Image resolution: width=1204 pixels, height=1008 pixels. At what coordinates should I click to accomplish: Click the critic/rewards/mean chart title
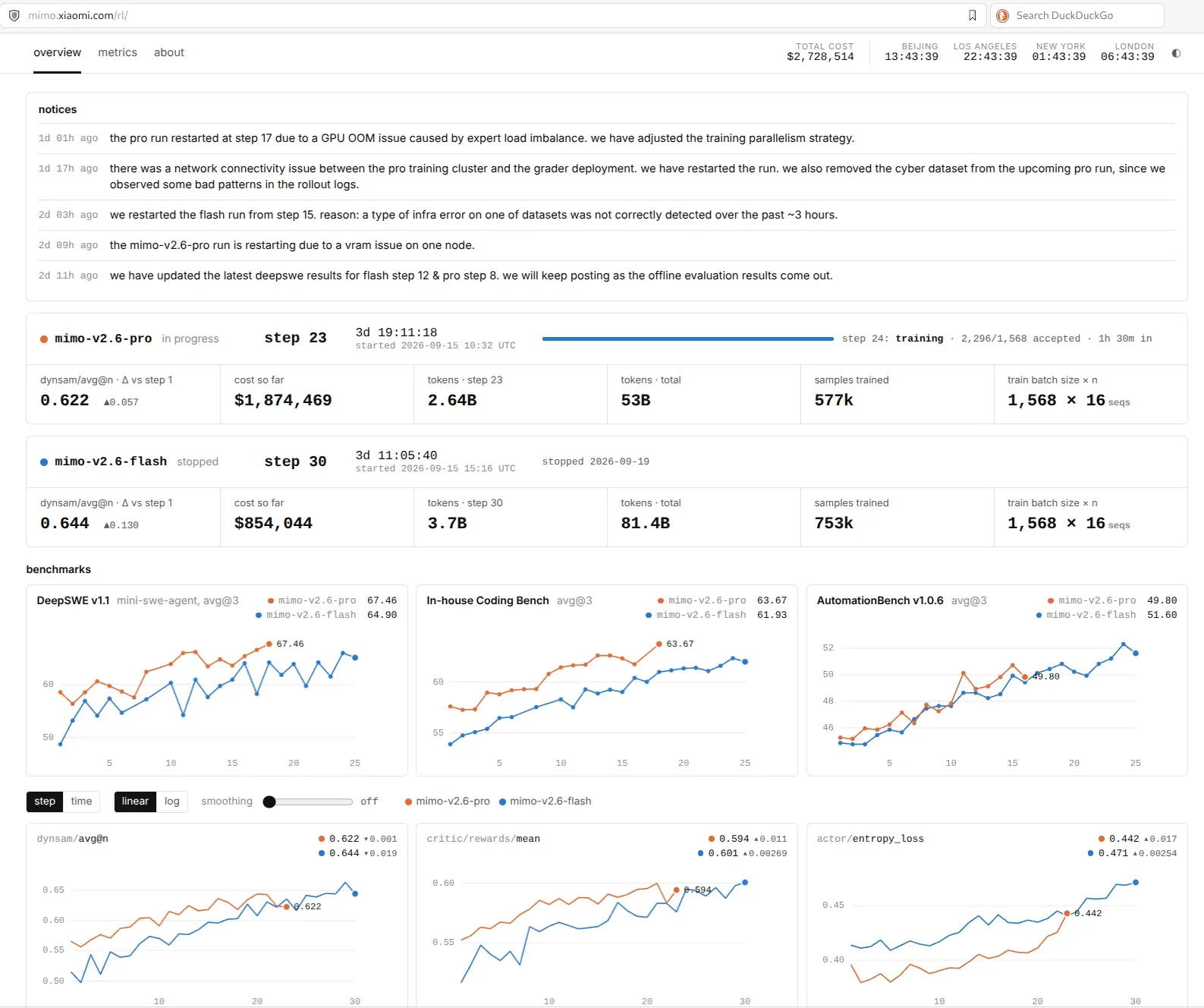[x=483, y=839]
